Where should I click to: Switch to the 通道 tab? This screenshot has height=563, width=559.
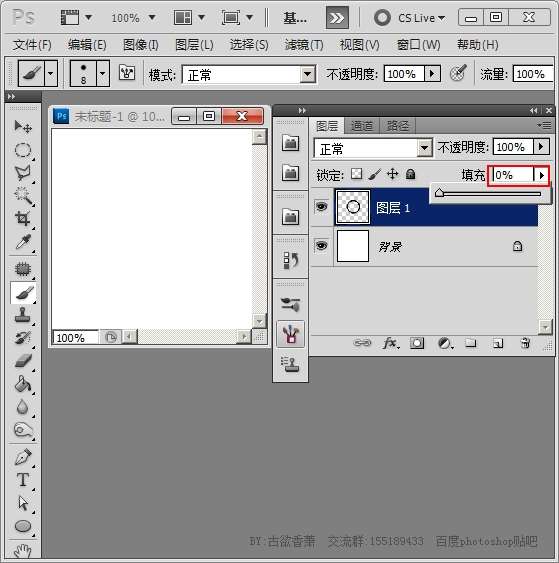(362, 126)
